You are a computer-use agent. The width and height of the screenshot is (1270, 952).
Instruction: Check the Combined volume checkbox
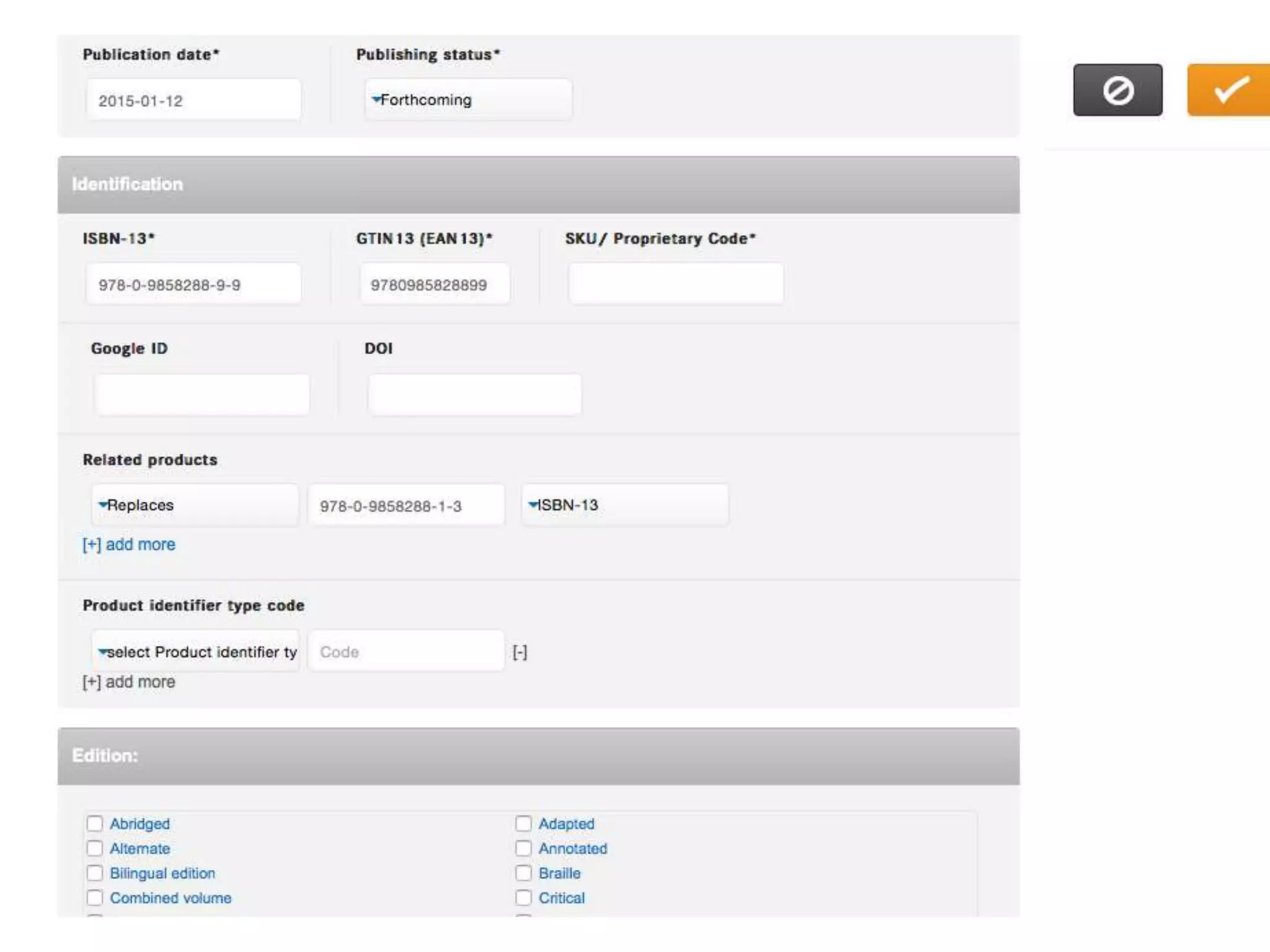tap(95, 897)
